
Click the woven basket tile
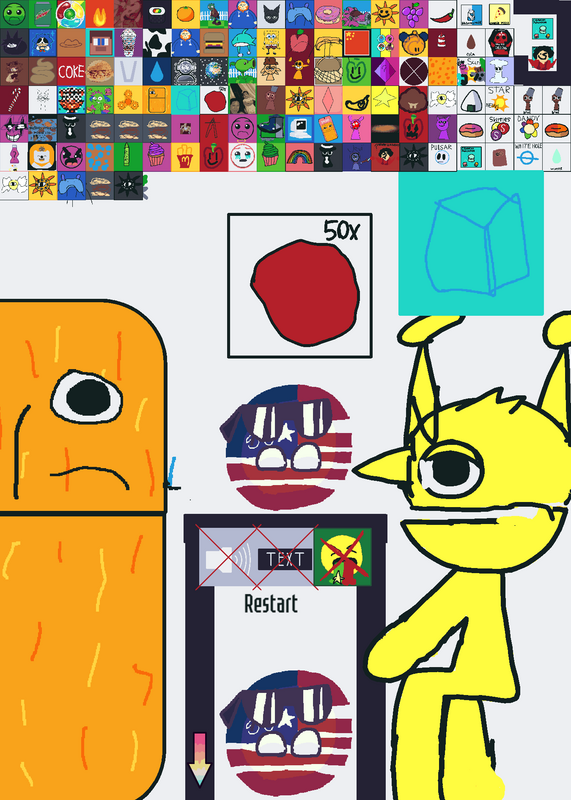click(x=328, y=71)
